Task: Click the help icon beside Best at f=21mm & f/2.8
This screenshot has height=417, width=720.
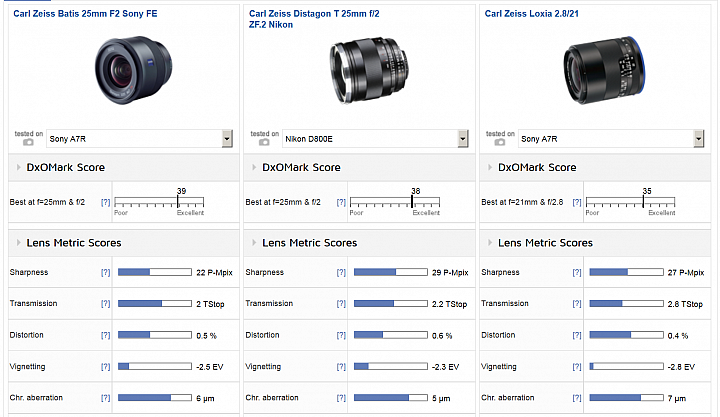Action: coord(577,202)
